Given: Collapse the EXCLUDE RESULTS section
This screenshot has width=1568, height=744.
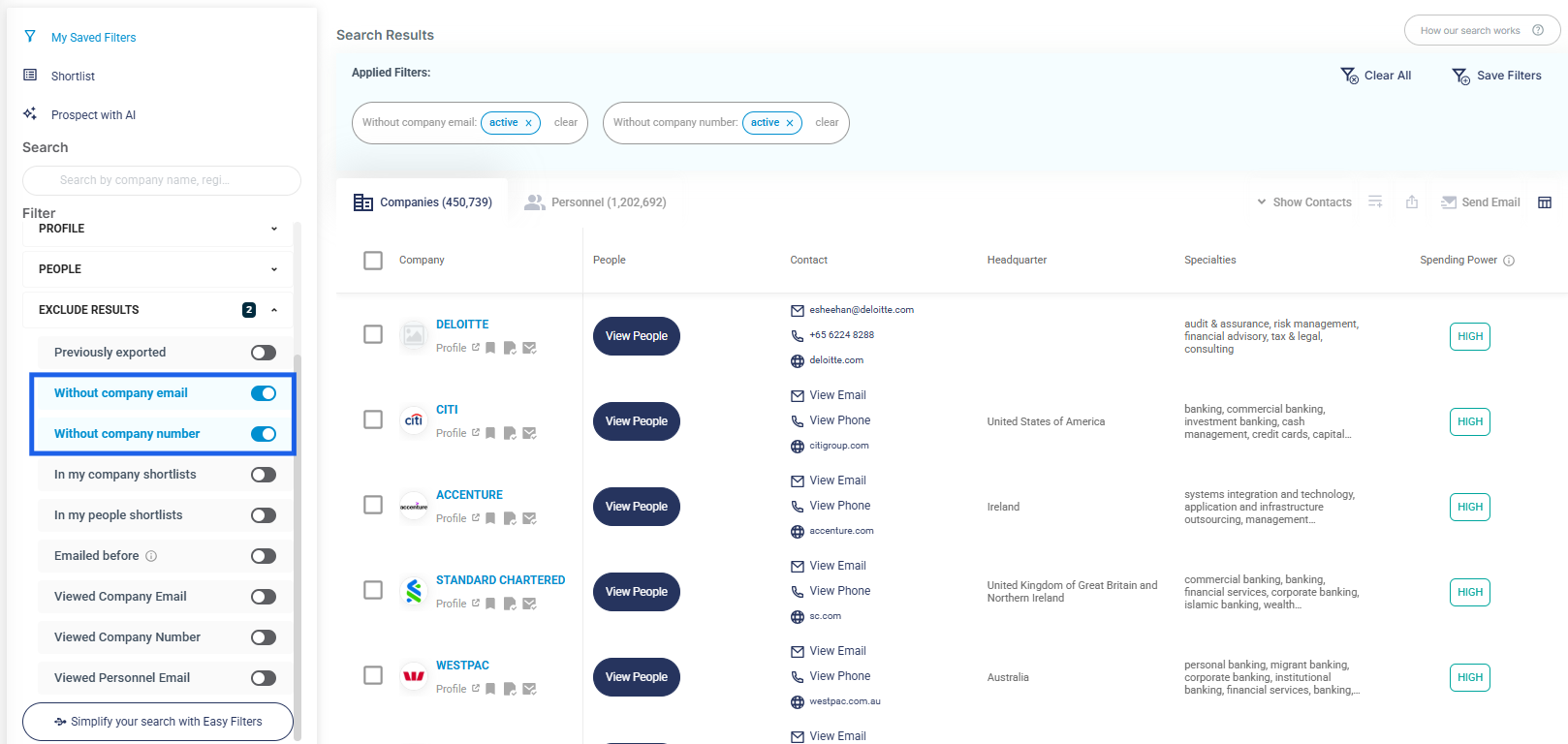Looking at the screenshot, I should pyautogui.click(x=158, y=310).
